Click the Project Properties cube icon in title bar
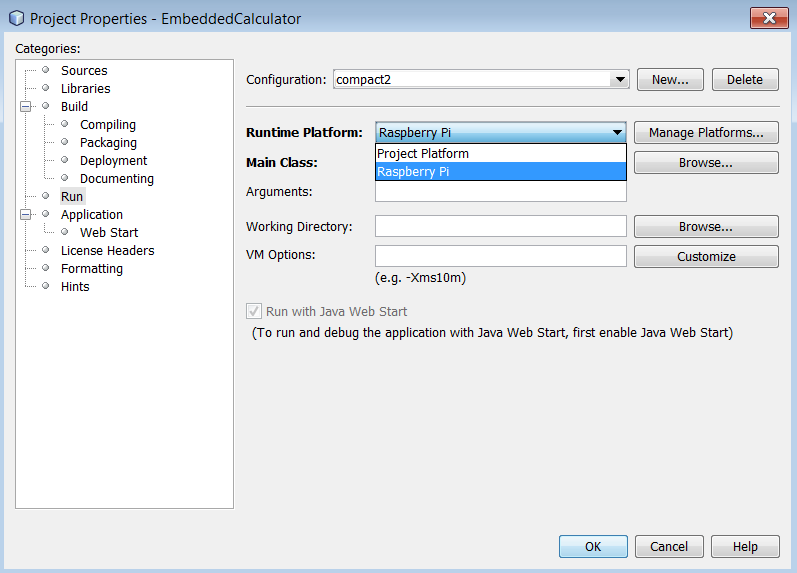 pyautogui.click(x=16, y=18)
